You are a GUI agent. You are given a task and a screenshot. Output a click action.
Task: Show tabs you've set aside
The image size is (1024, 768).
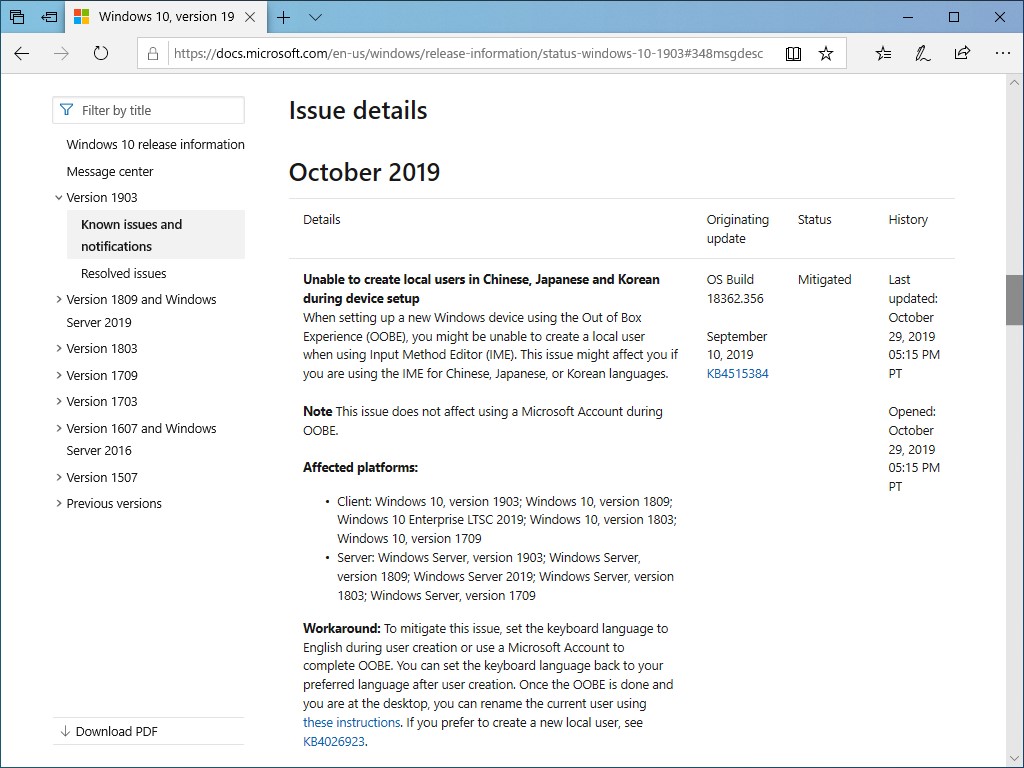pyautogui.click(x=16, y=17)
